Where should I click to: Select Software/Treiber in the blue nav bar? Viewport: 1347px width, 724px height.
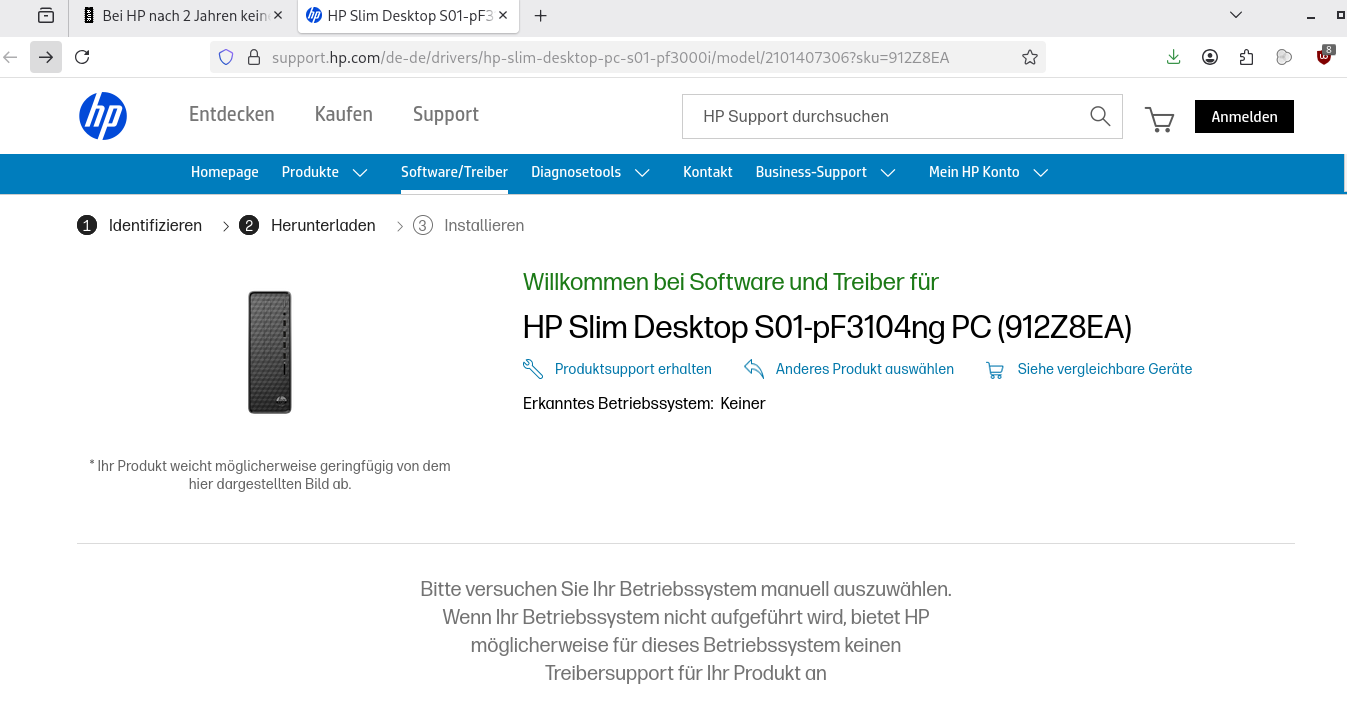coord(454,172)
